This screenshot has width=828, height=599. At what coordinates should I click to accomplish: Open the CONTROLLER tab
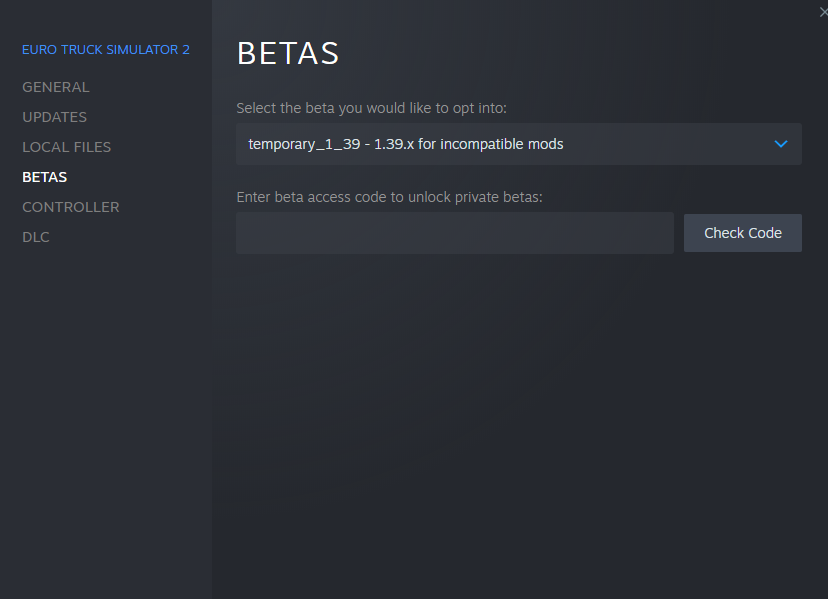tap(71, 207)
